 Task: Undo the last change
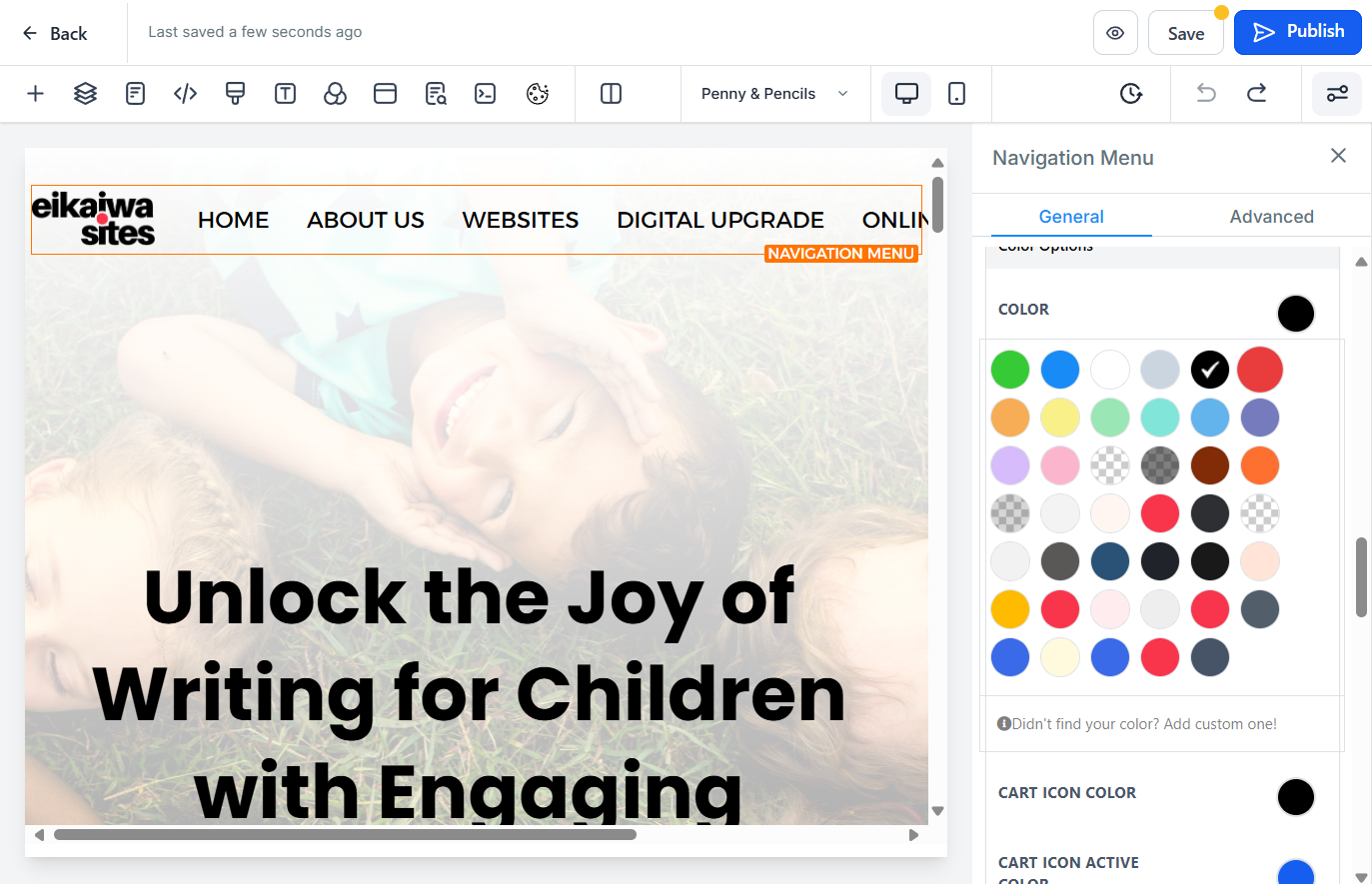[1206, 94]
